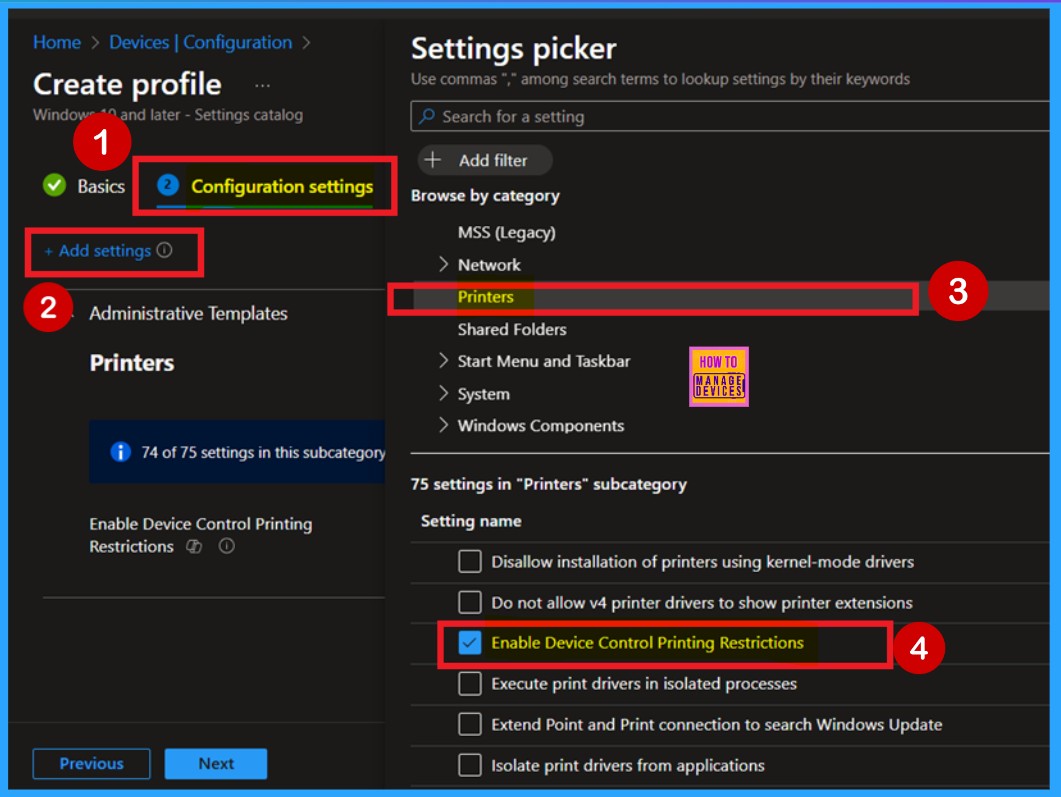Go to the Basics step tab
The width and height of the screenshot is (1061, 797).
(x=100, y=187)
